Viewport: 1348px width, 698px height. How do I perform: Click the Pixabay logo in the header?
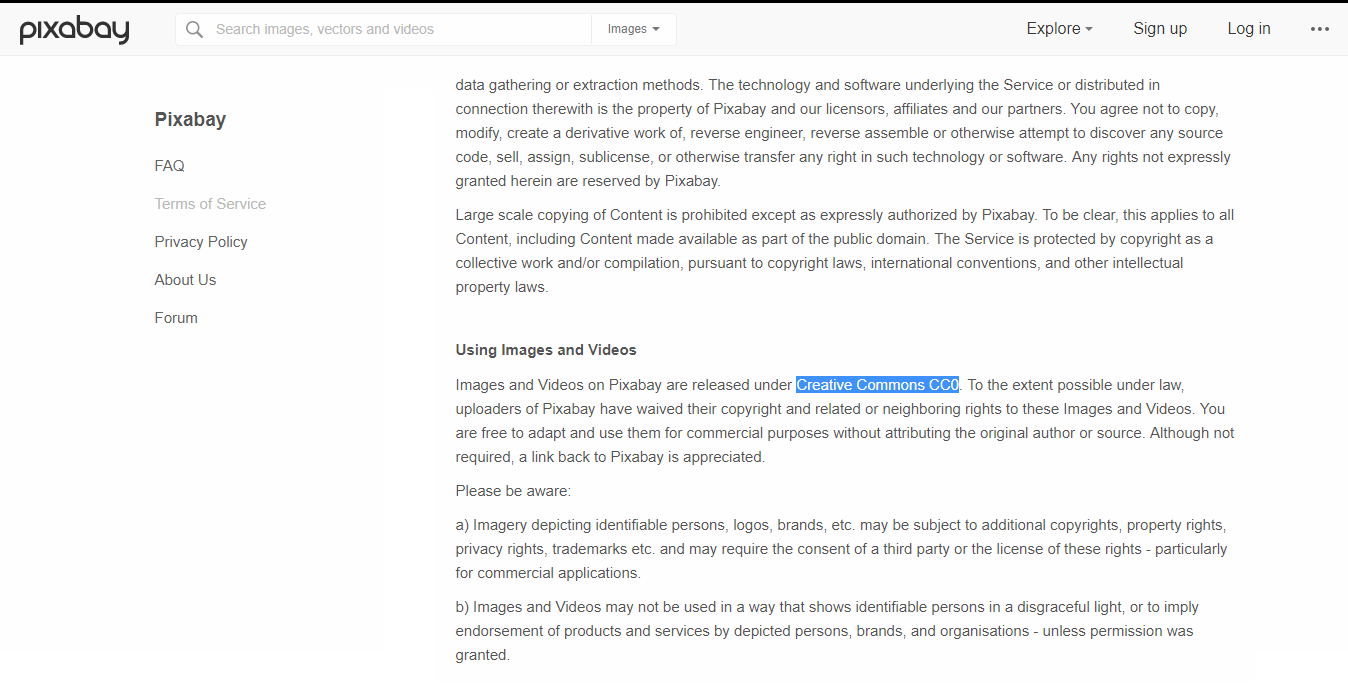[75, 30]
